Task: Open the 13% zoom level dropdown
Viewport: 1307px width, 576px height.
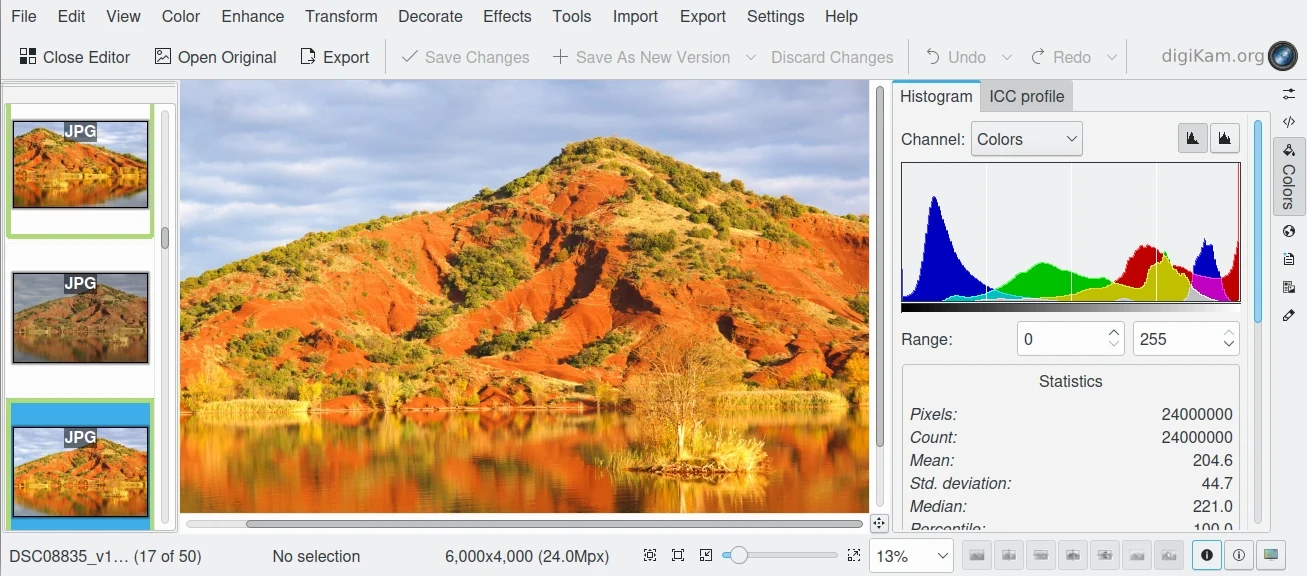Action: pyautogui.click(x=911, y=556)
